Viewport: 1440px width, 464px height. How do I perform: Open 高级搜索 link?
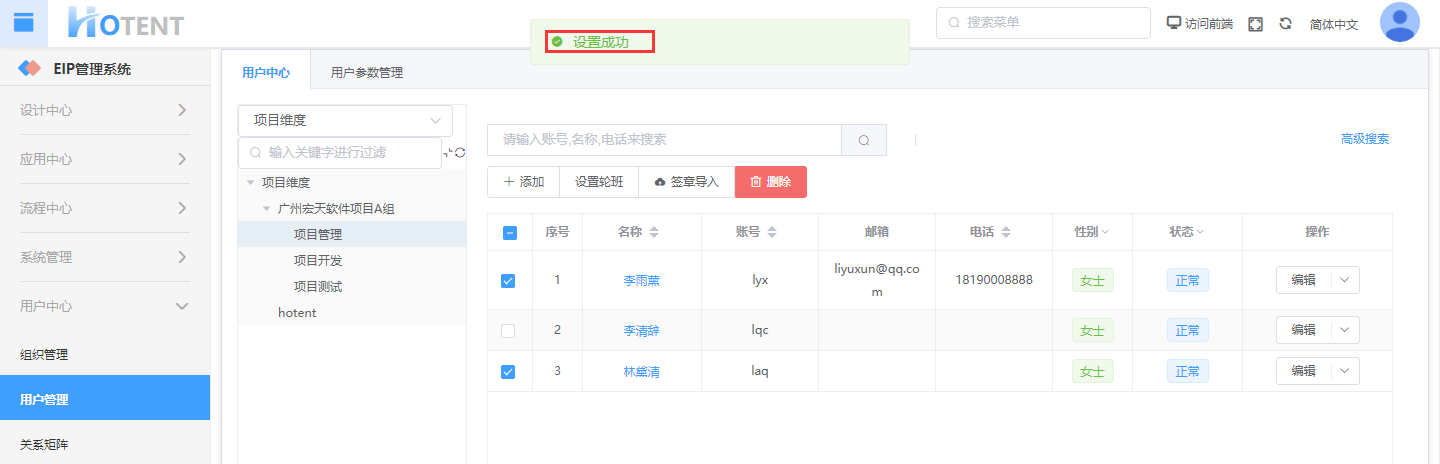1364,139
